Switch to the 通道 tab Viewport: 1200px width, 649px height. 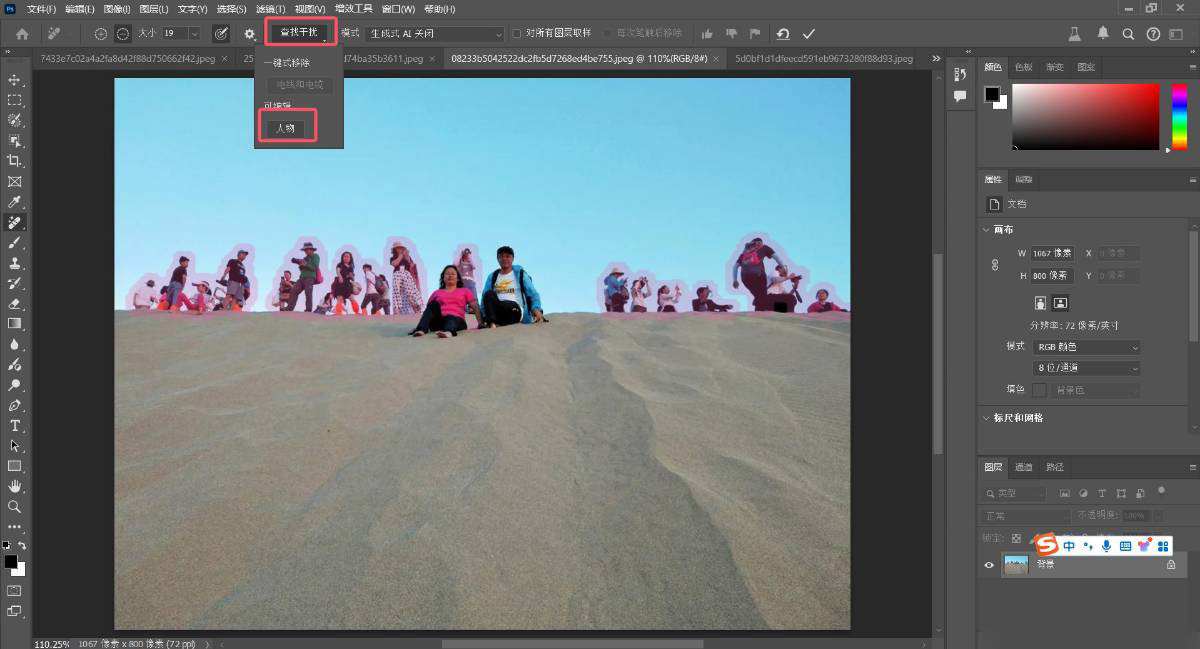click(1024, 467)
